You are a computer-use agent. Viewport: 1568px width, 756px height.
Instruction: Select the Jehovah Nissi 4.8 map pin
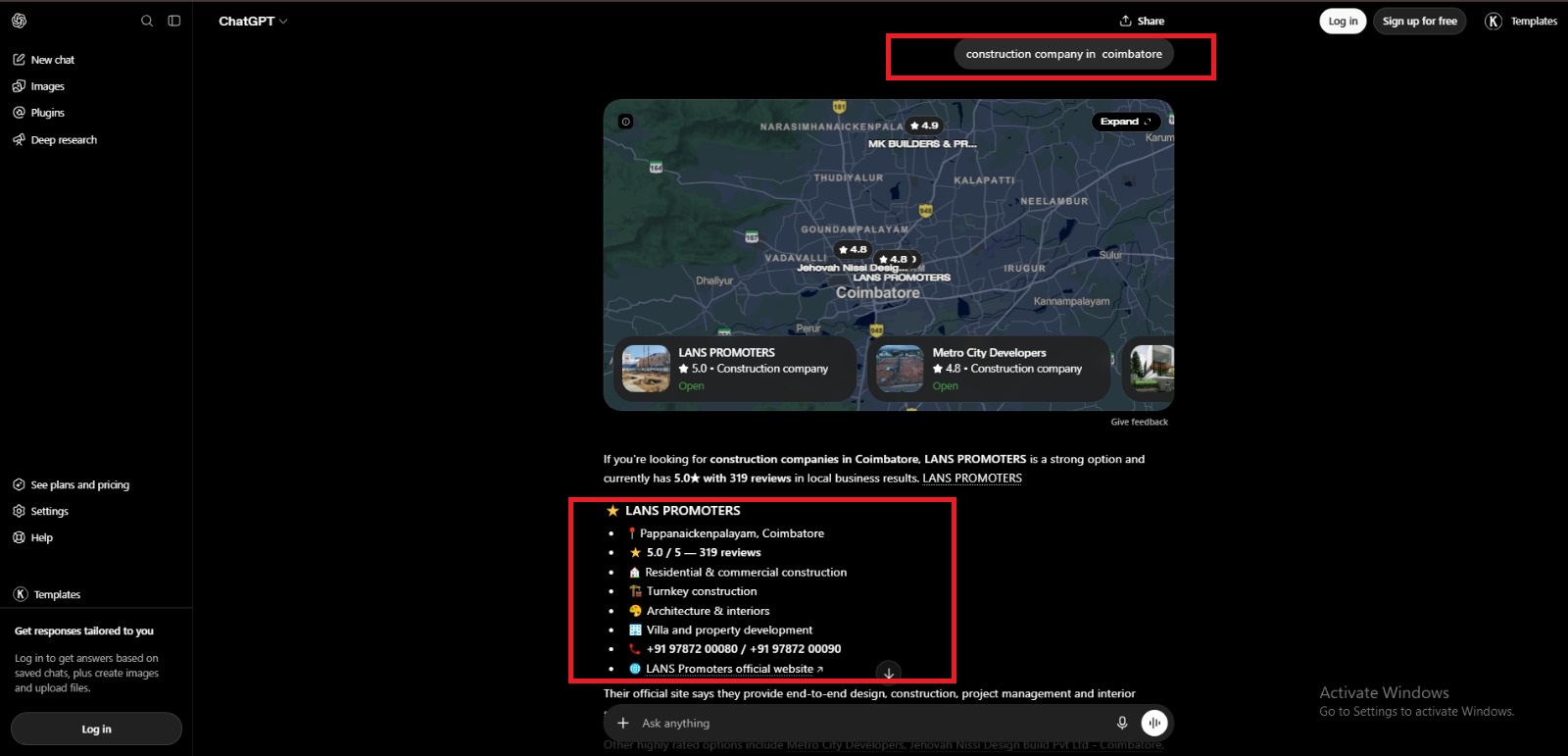(853, 249)
